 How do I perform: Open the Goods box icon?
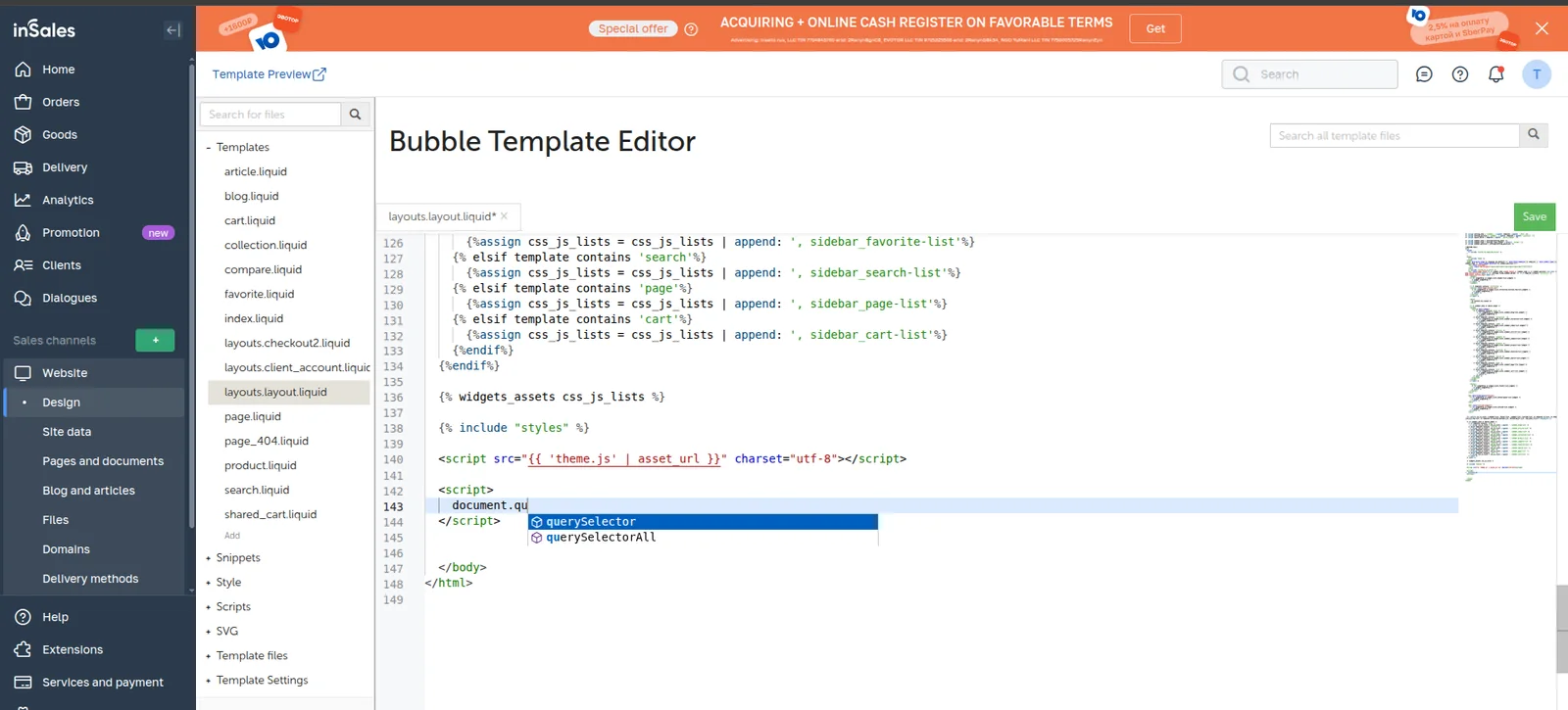tap(24, 135)
